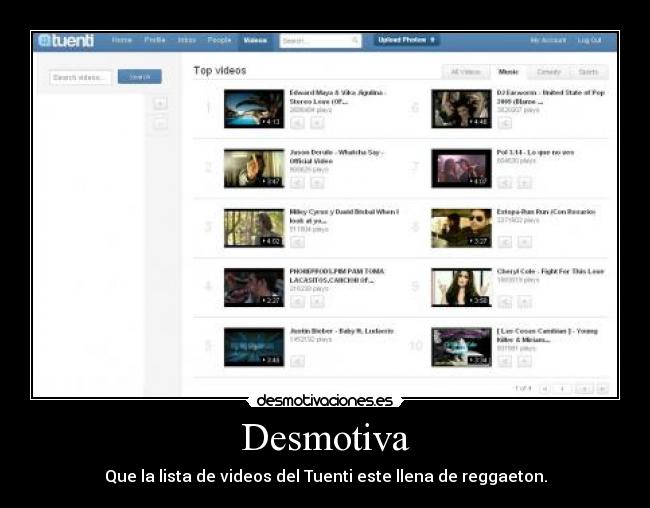Click add icon under PIM PAM TOMA video
This screenshot has width=650, height=508.
click(x=317, y=302)
